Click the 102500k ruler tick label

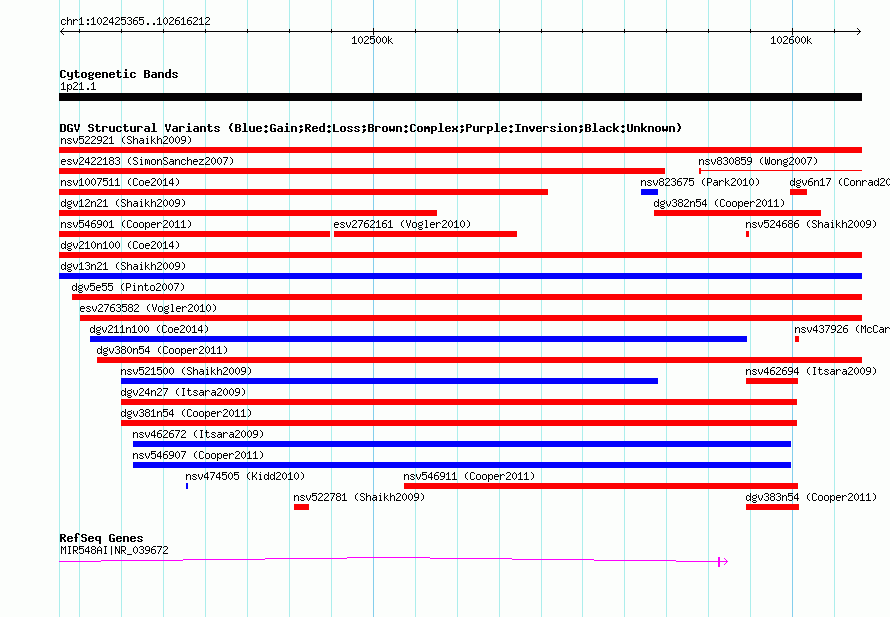click(x=372, y=40)
